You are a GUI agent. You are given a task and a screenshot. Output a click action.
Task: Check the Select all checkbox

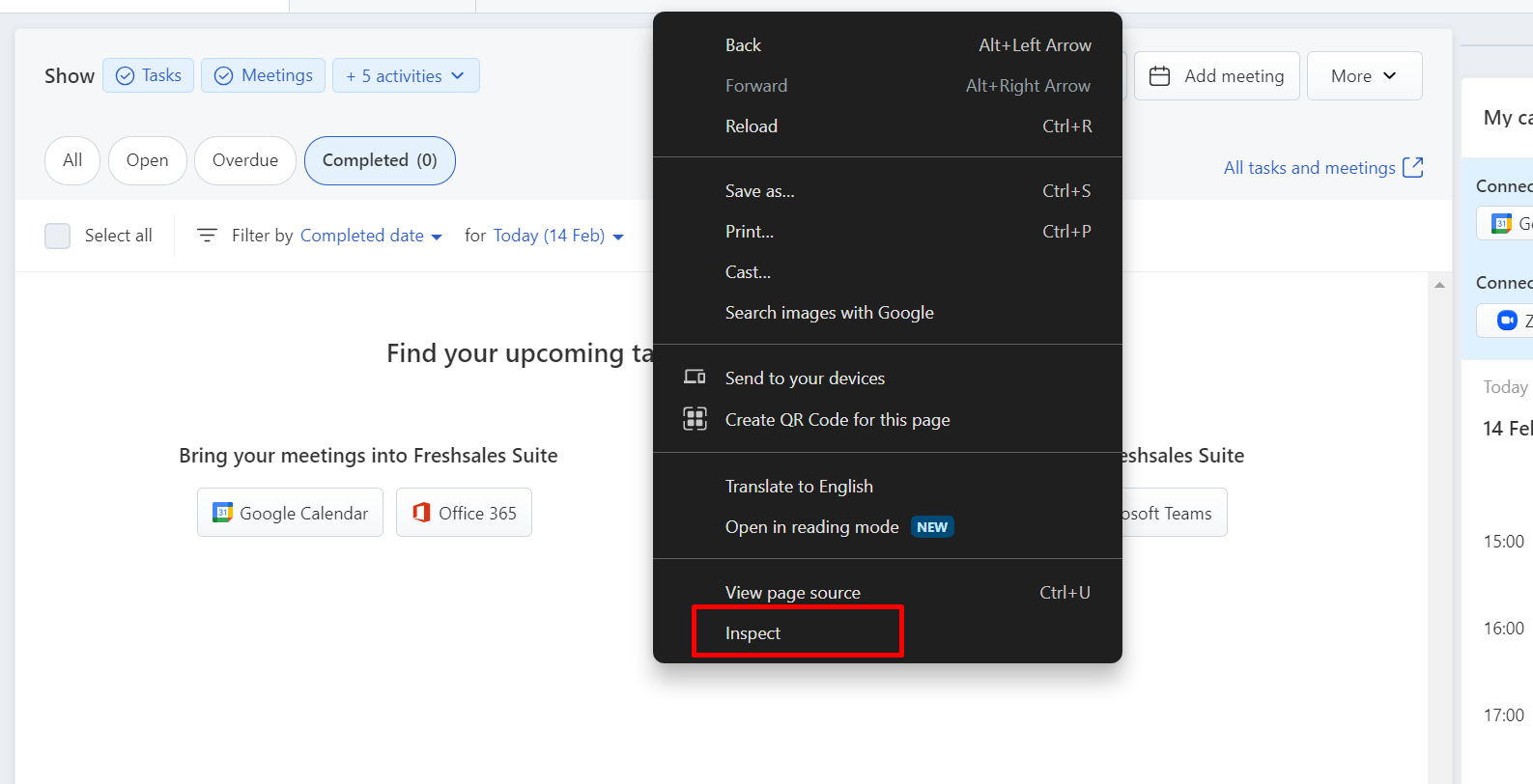[58, 236]
